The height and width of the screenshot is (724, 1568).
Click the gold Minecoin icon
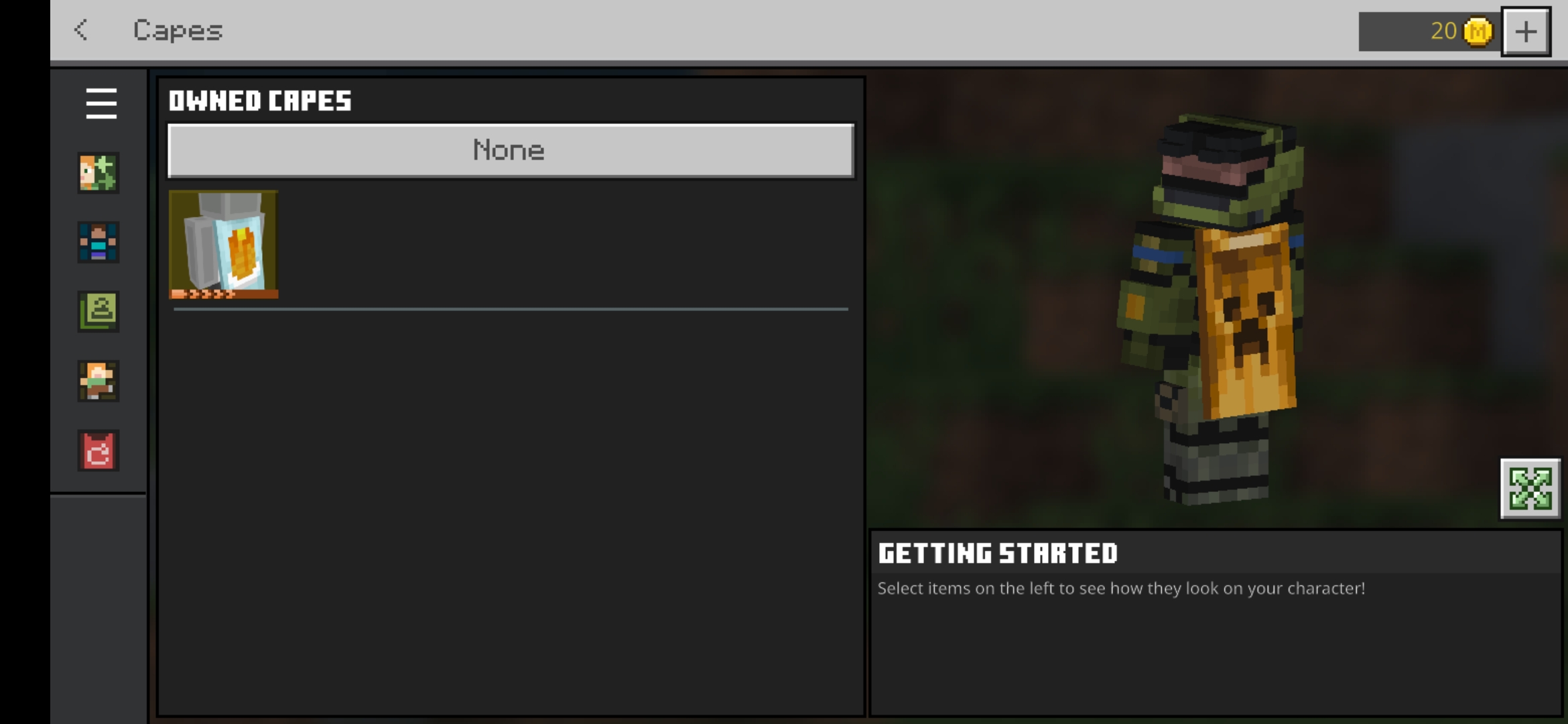[x=1478, y=32]
